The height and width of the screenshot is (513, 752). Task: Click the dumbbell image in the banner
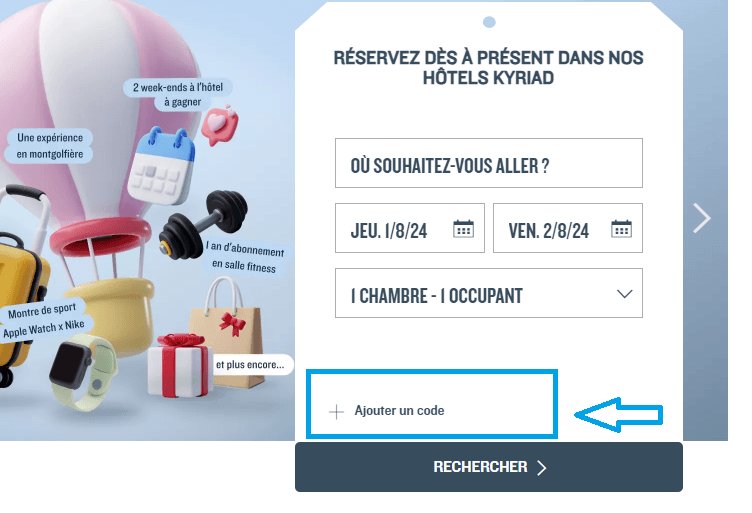[203, 224]
